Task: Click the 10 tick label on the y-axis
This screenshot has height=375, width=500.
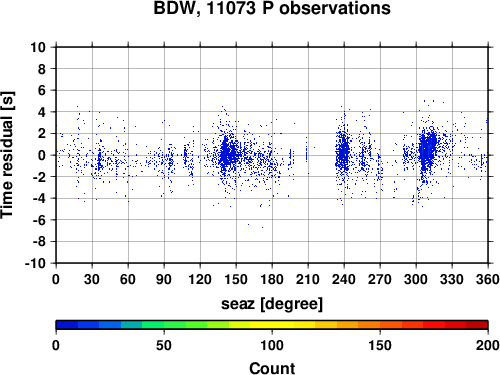Action: 38,47
